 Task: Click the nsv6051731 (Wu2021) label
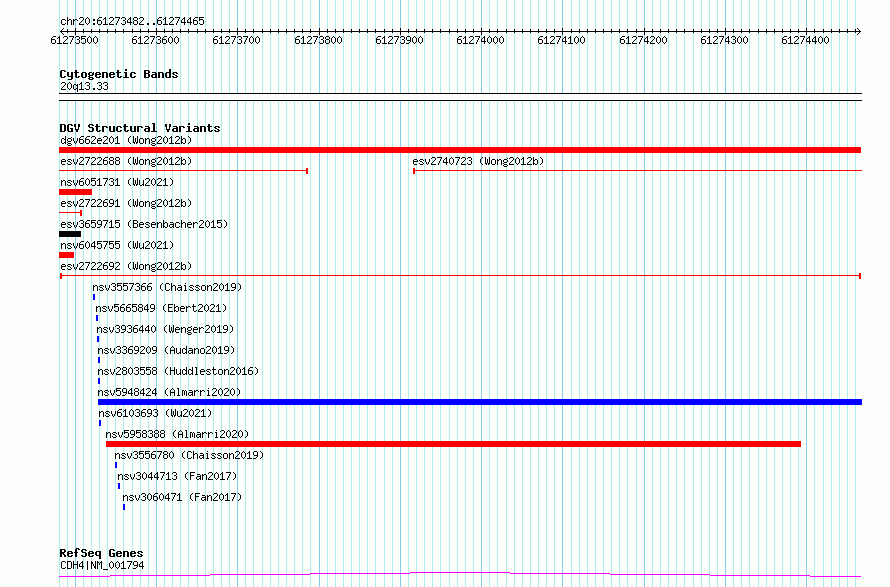coord(117,182)
